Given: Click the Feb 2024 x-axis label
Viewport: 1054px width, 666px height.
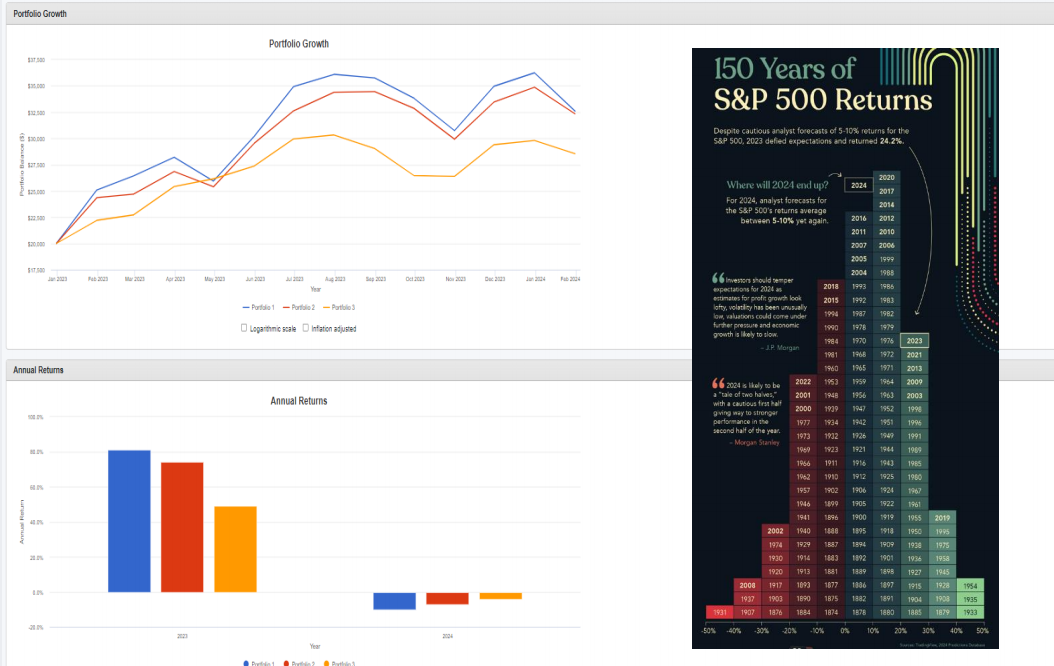Looking at the screenshot, I should click(570, 279).
